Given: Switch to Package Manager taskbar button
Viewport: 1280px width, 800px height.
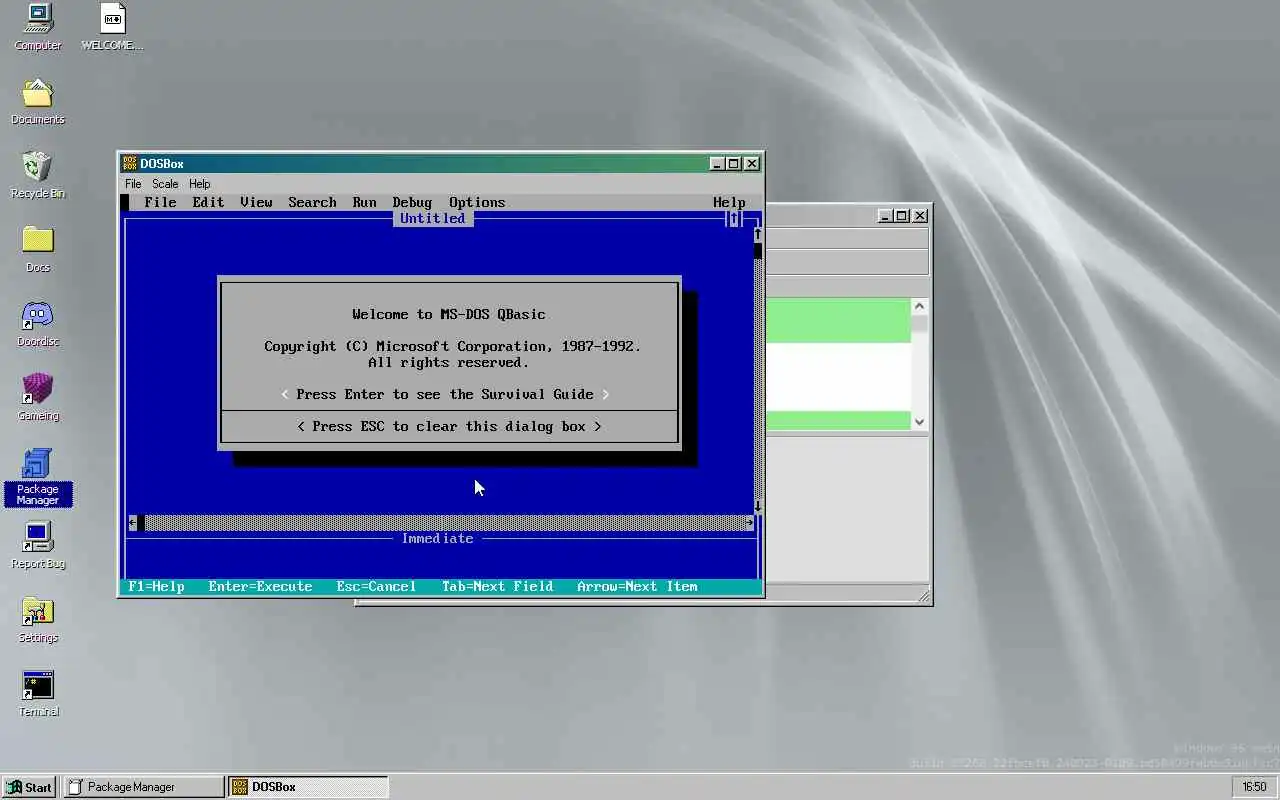Looking at the screenshot, I should click(144, 787).
